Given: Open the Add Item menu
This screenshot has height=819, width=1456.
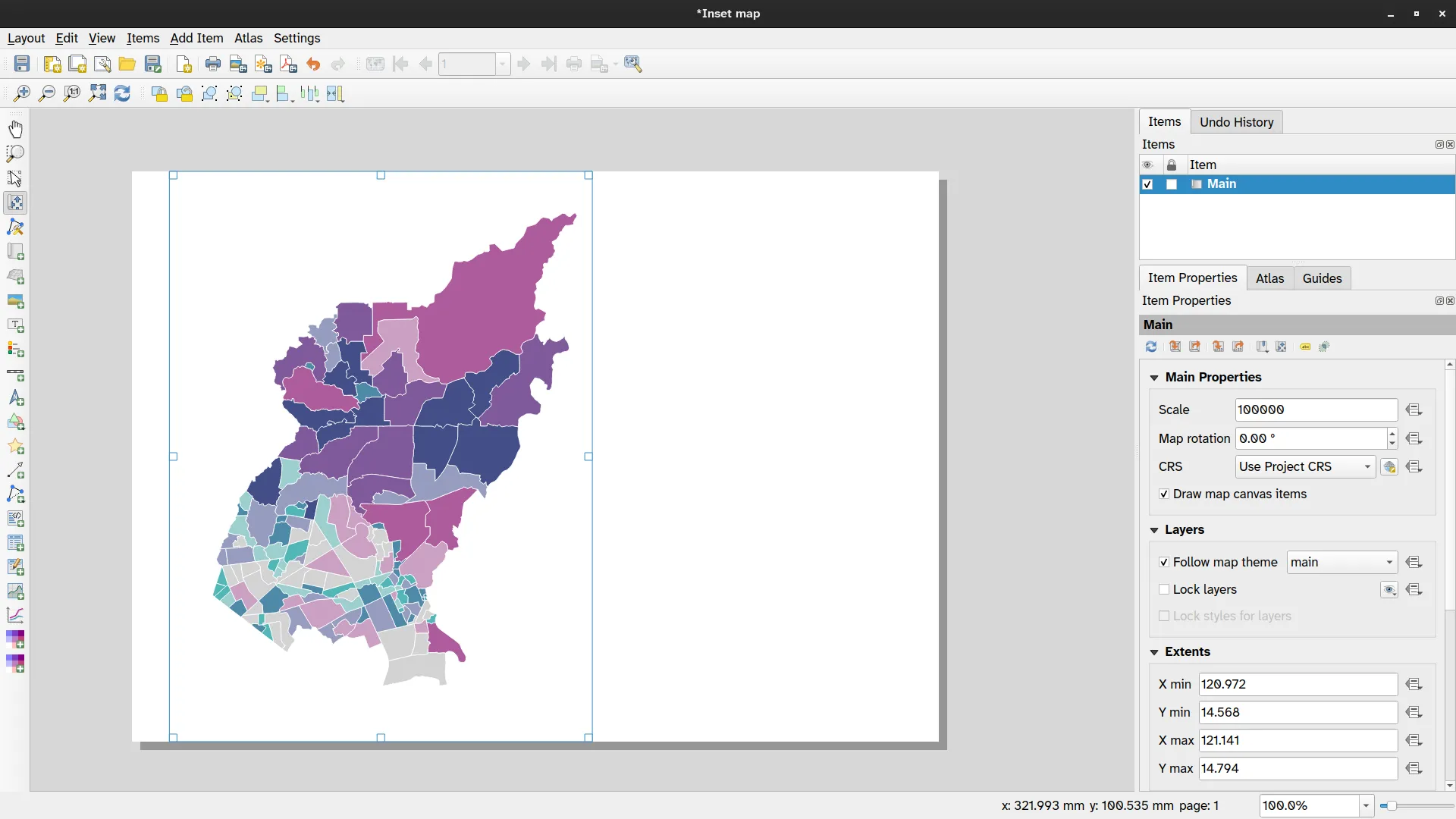Looking at the screenshot, I should pyautogui.click(x=196, y=38).
